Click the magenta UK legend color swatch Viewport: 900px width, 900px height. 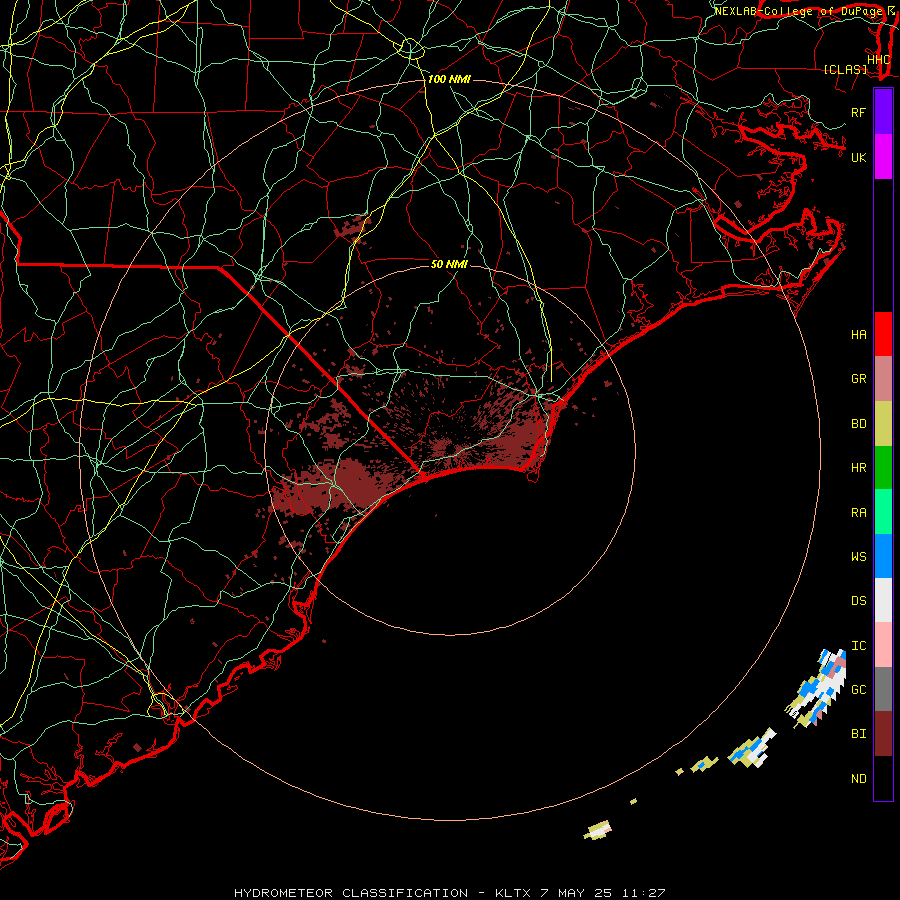point(883,157)
